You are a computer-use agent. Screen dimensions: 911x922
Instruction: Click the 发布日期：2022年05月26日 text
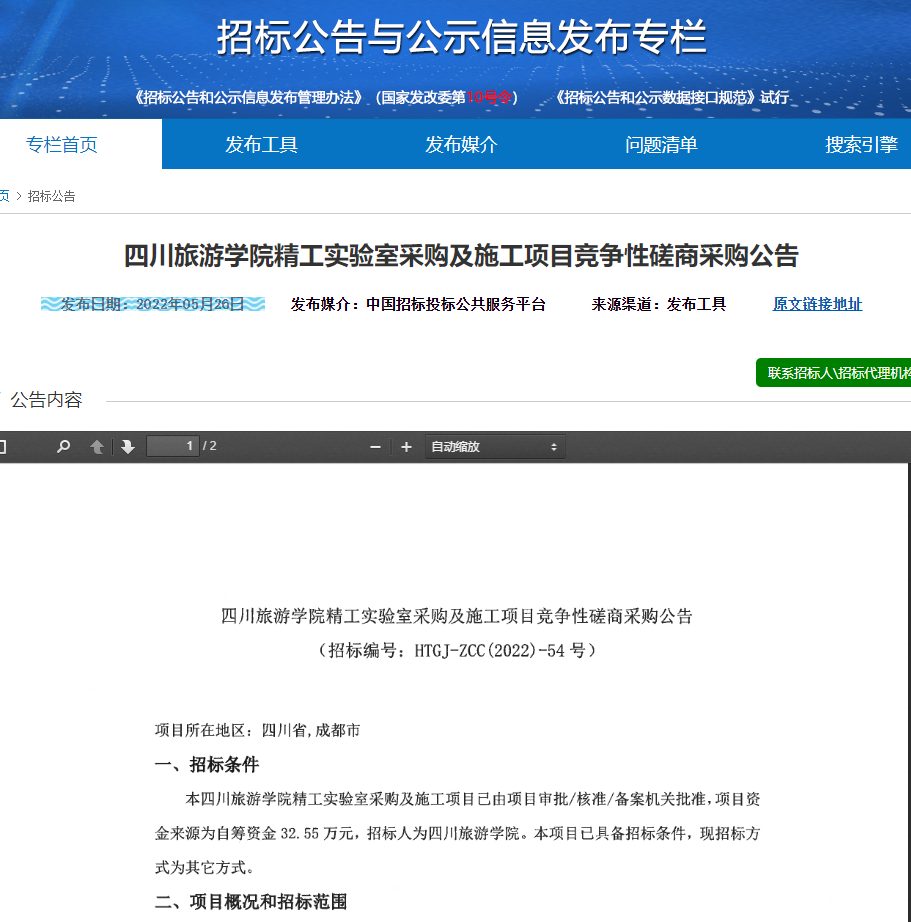[x=152, y=304]
